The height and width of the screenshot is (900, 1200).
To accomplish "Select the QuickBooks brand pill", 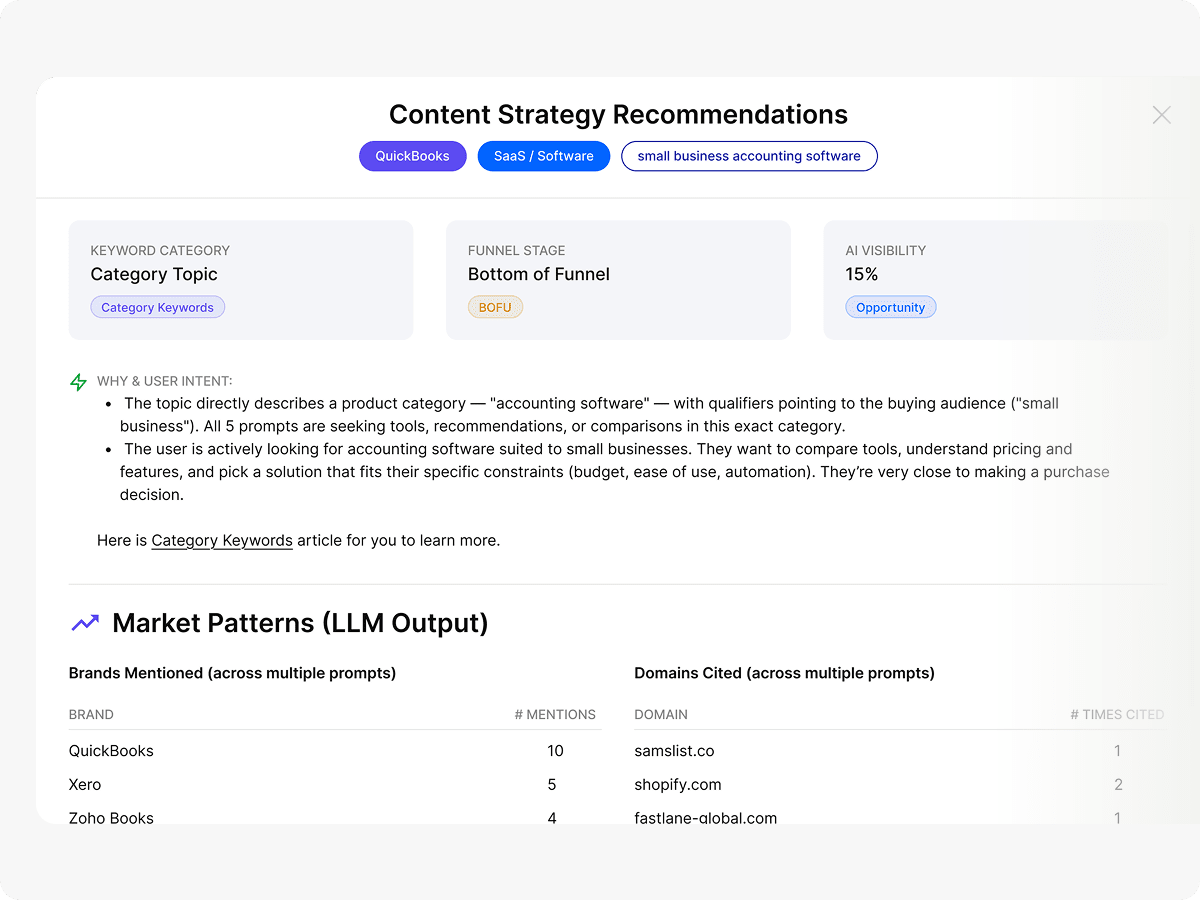I will point(412,156).
